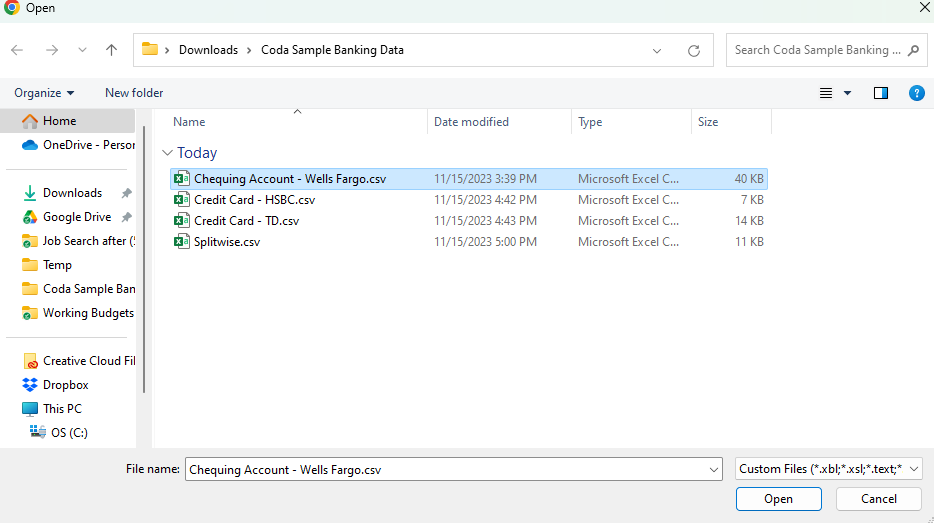
Task: Go up one folder level
Action: [111, 50]
